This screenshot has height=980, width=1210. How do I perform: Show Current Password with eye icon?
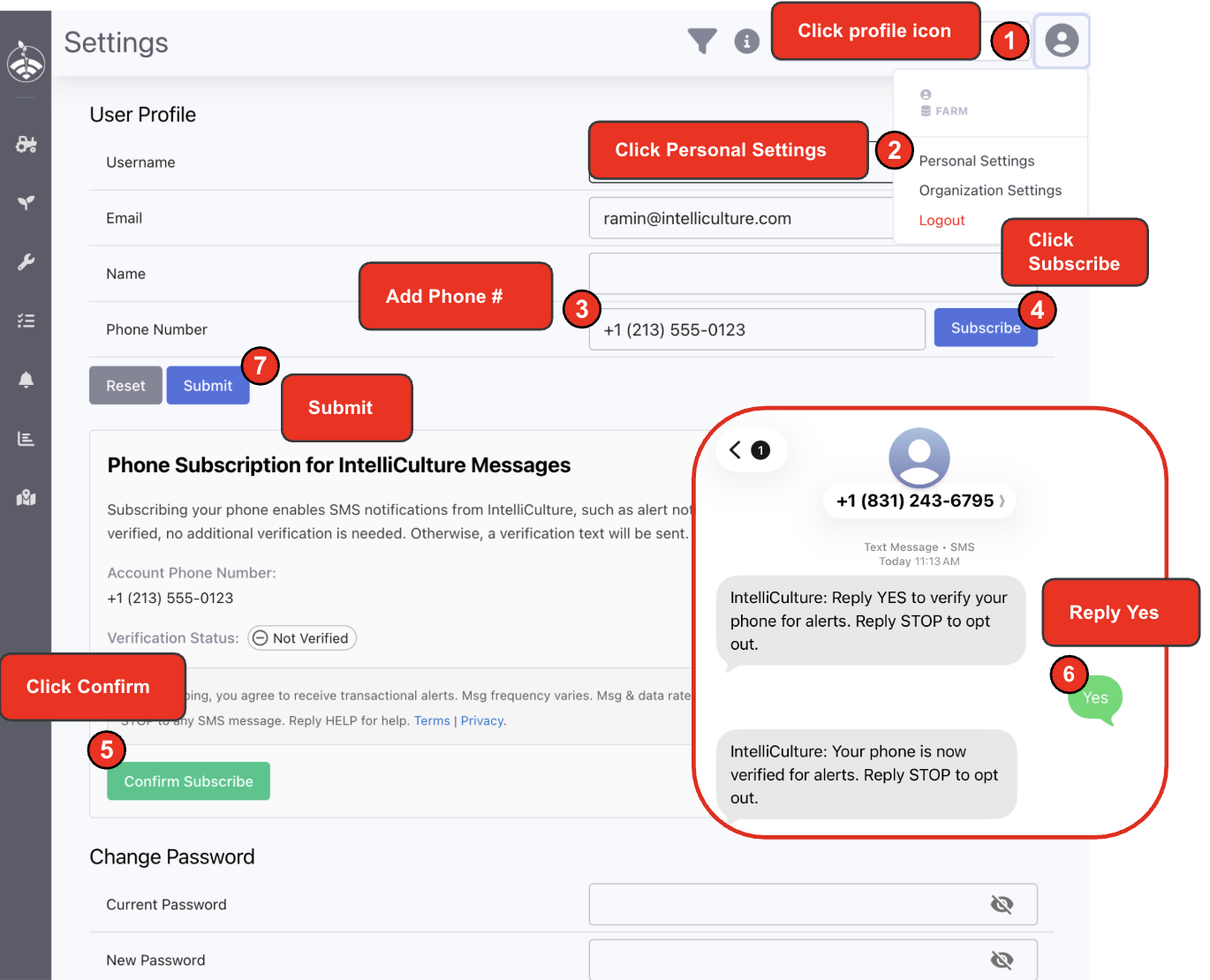1002,904
